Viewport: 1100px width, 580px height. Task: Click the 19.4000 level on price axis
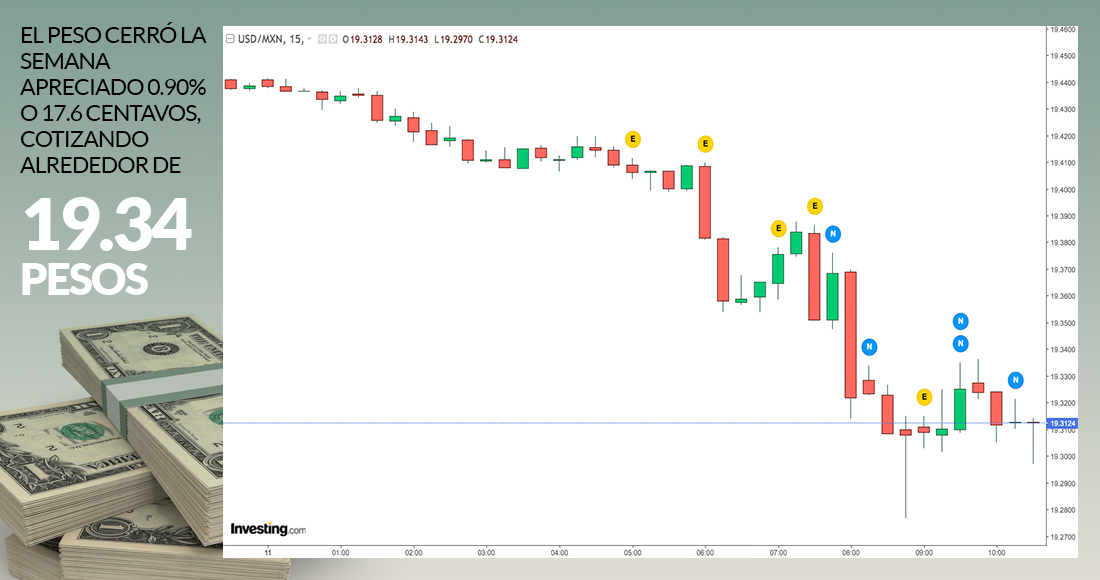click(x=1061, y=189)
